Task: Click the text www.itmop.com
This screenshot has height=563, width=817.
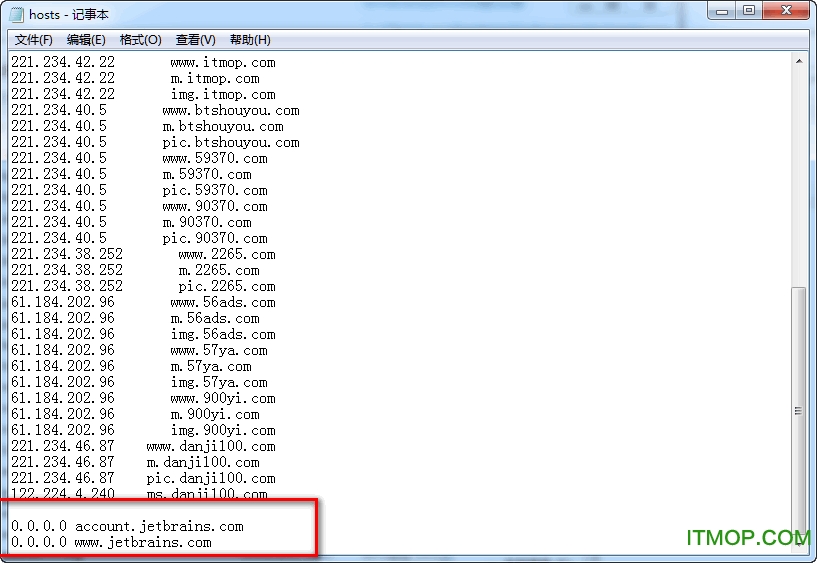Action: pos(222,62)
